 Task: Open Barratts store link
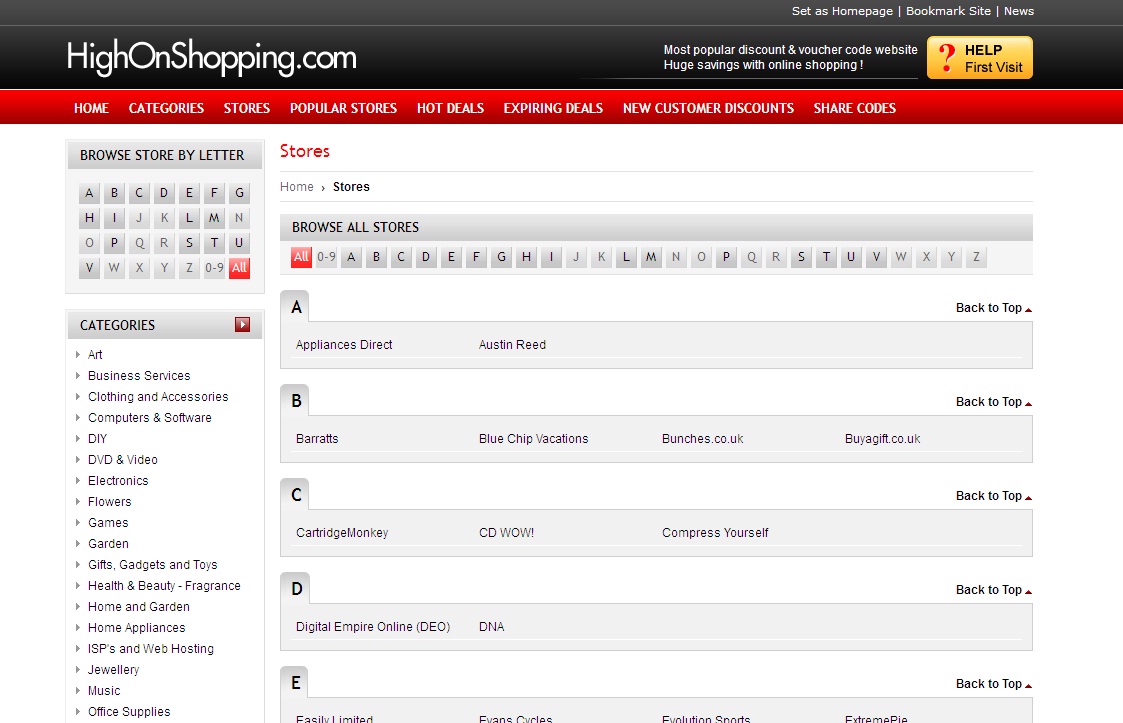(317, 439)
